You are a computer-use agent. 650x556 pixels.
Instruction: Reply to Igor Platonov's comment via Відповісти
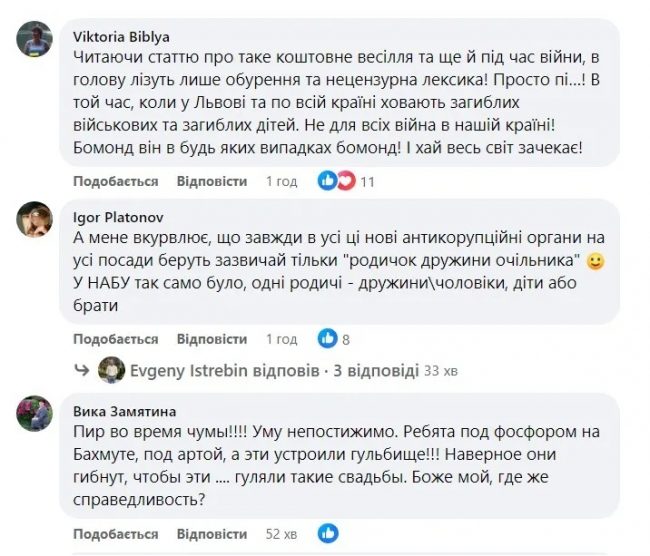(x=211, y=339)
